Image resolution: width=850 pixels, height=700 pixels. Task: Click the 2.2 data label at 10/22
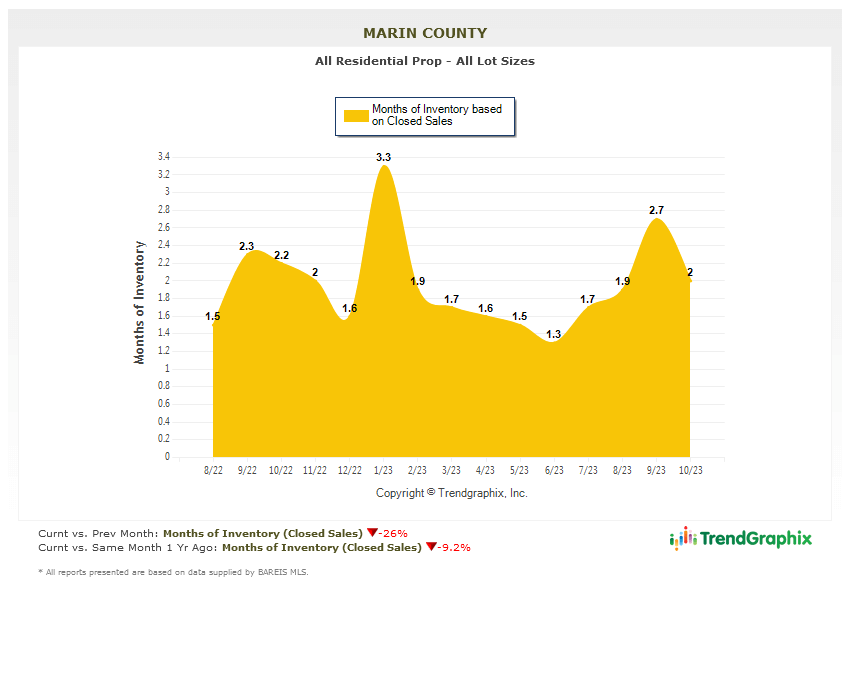(x=281, y=255)
